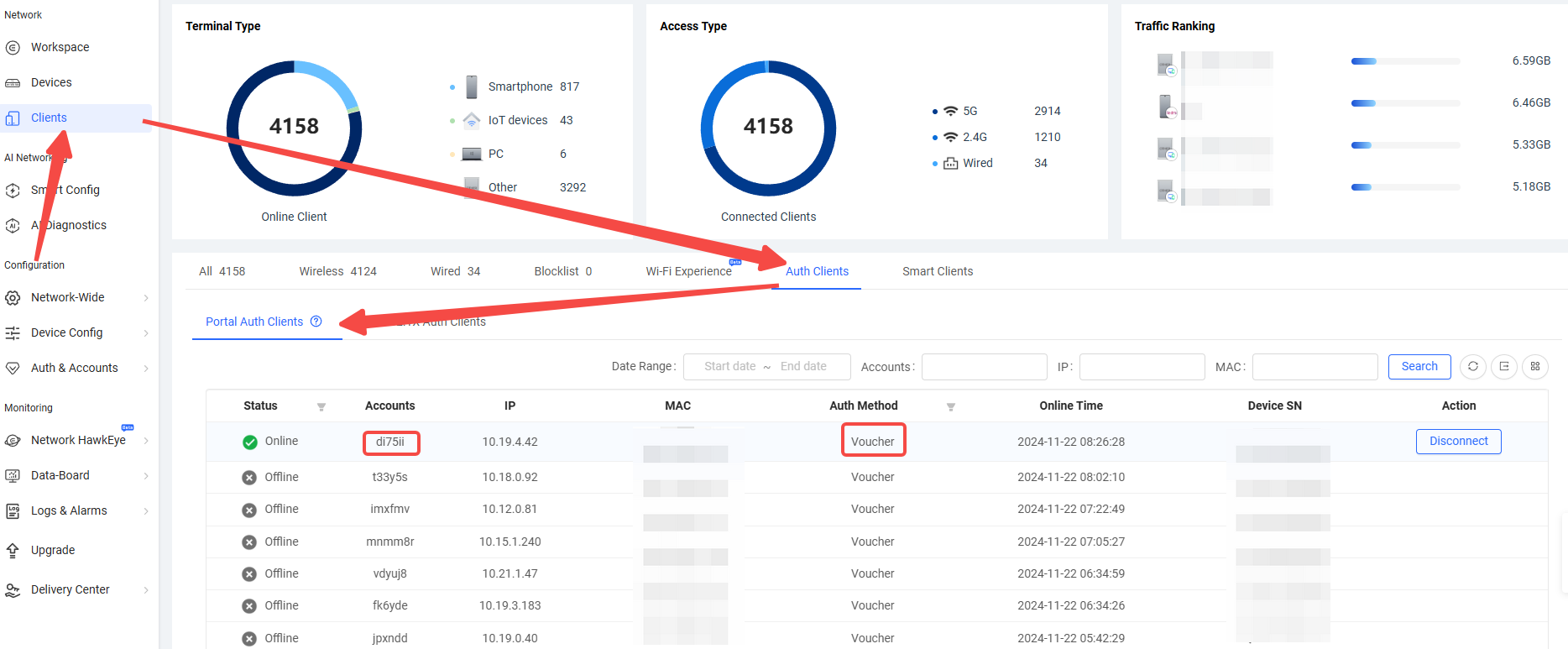Click the Workspace icon in sidebar
1568x649 pixels.
(x=13, y=47)
